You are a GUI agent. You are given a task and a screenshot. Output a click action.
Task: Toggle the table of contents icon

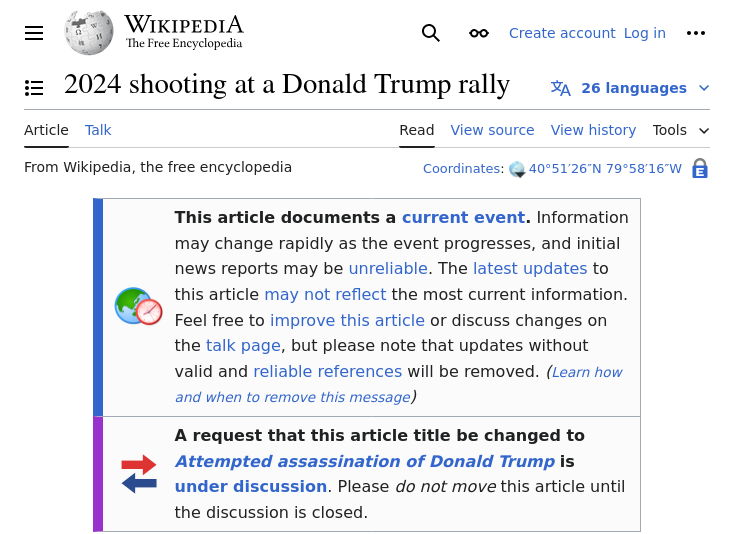click(x=34, y=88)
